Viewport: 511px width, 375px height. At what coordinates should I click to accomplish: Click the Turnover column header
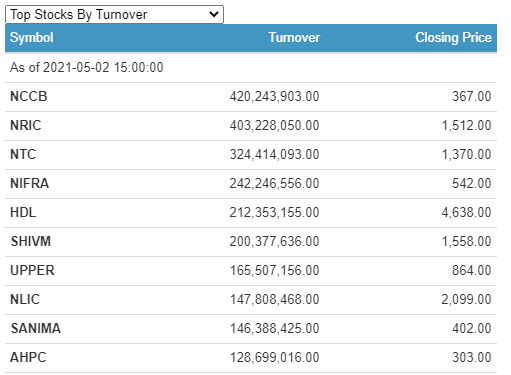pos(294,37)
